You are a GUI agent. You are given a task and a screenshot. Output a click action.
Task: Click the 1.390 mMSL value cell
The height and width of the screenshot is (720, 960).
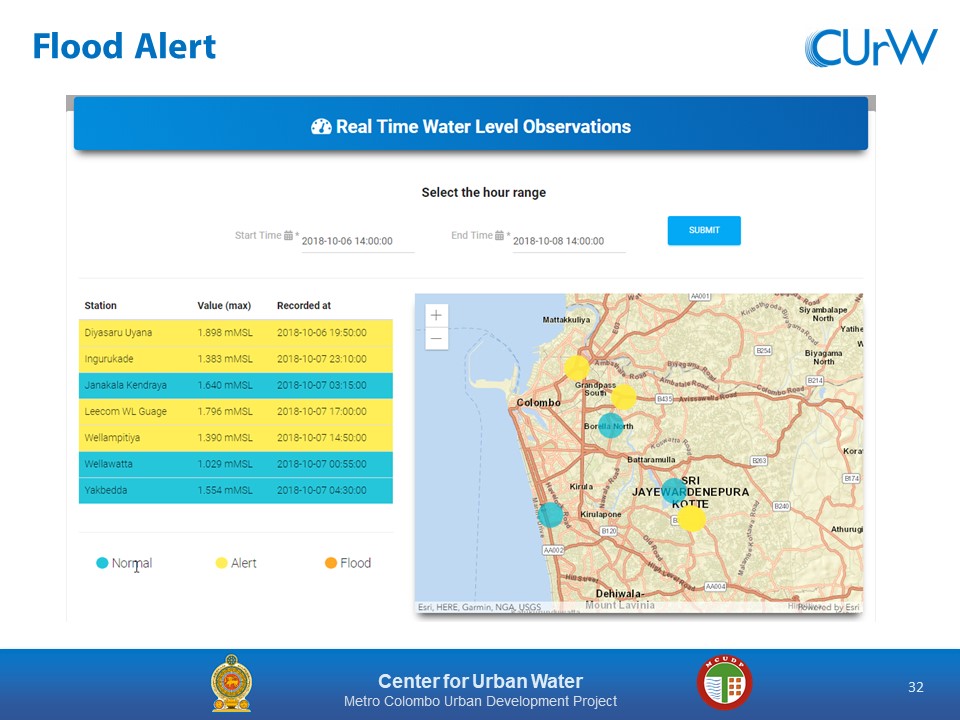click(225, 438)
